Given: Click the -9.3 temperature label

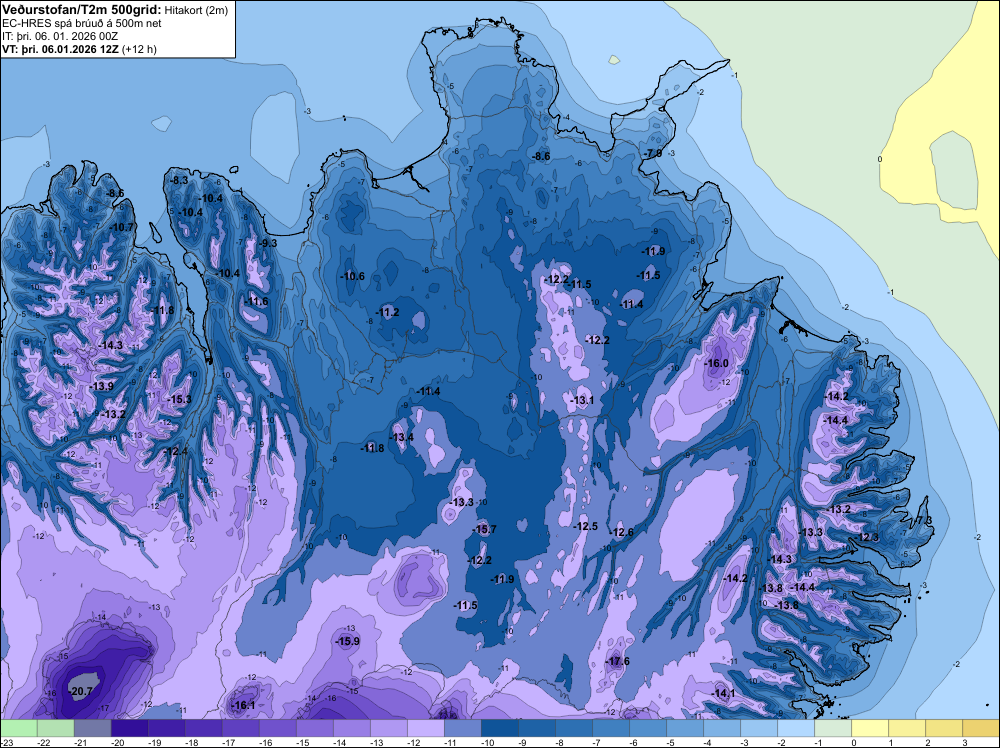Looking at the screenshot, I should (x=268, y=243).
